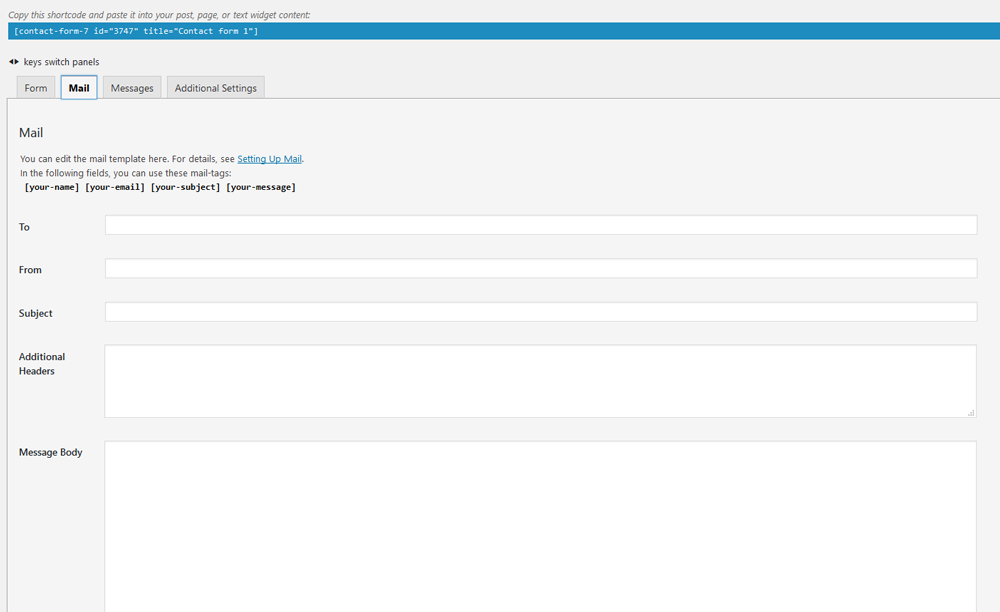Go to the Additional Settings tab
This screenshot has width=1000, height=612.
[216, 88]
